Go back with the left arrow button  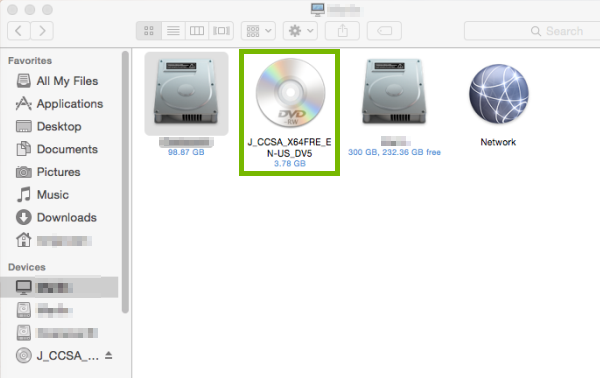pyautogui.click(x=18, y=31)
